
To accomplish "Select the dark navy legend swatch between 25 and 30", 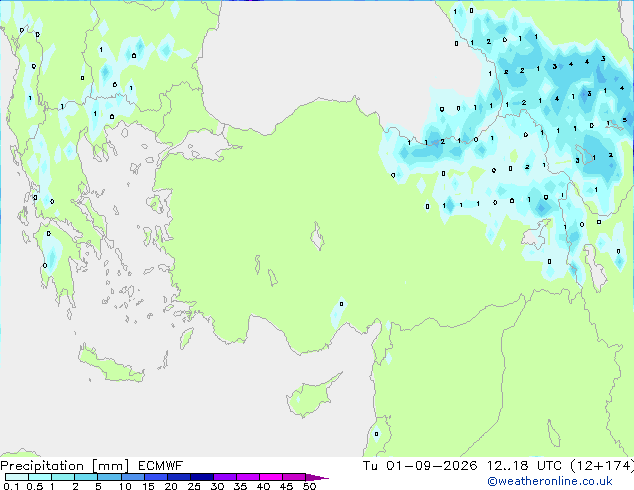I will coord(202,477).
